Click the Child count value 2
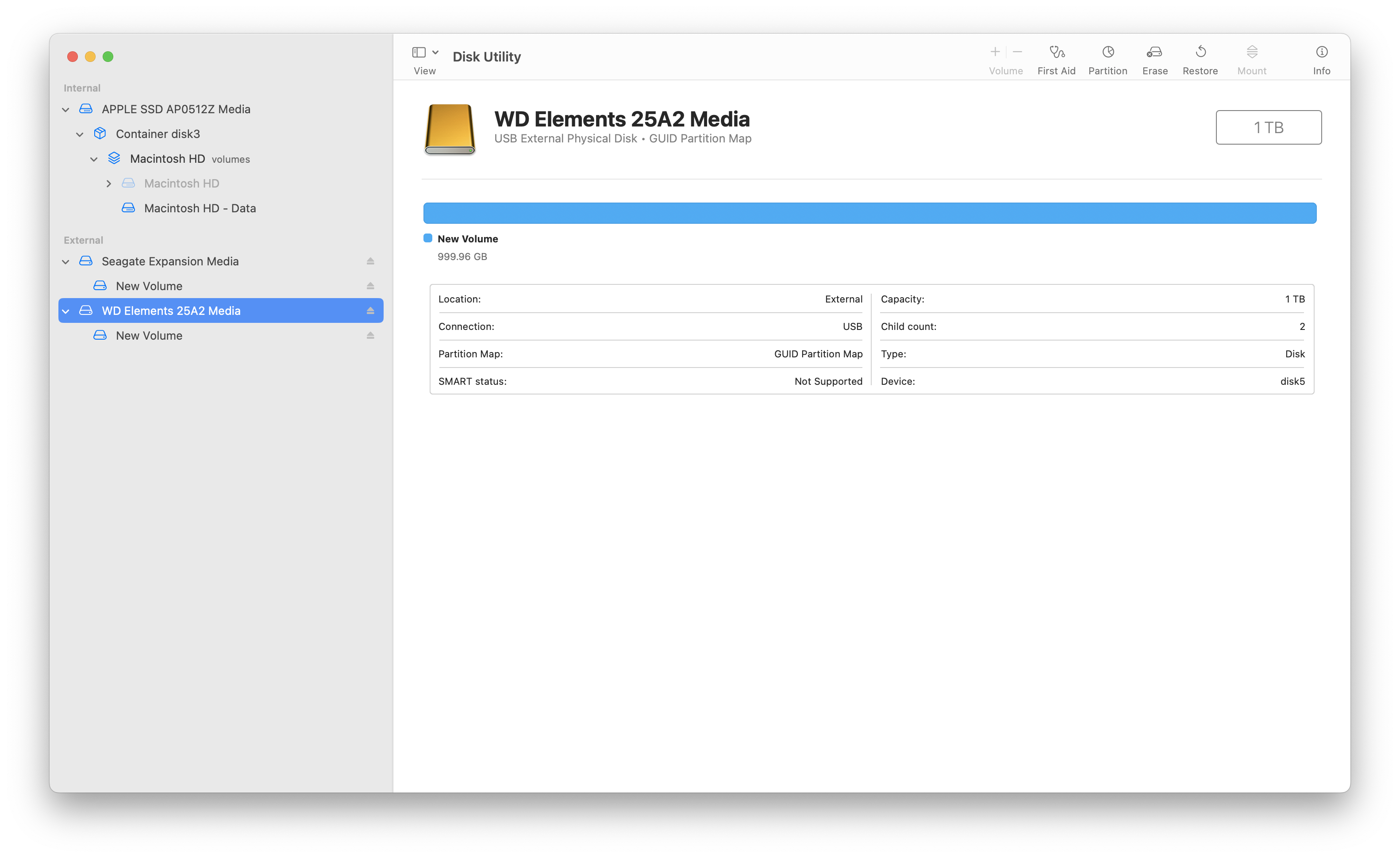This screenshot has height=858, width=1400. coord(1302,326)
